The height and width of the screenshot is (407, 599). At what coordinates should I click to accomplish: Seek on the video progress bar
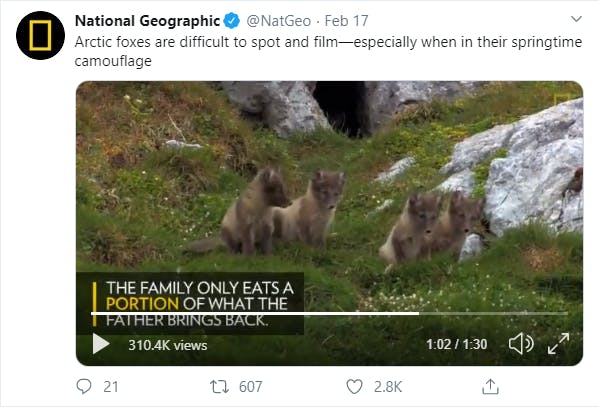tap(329, 313)
